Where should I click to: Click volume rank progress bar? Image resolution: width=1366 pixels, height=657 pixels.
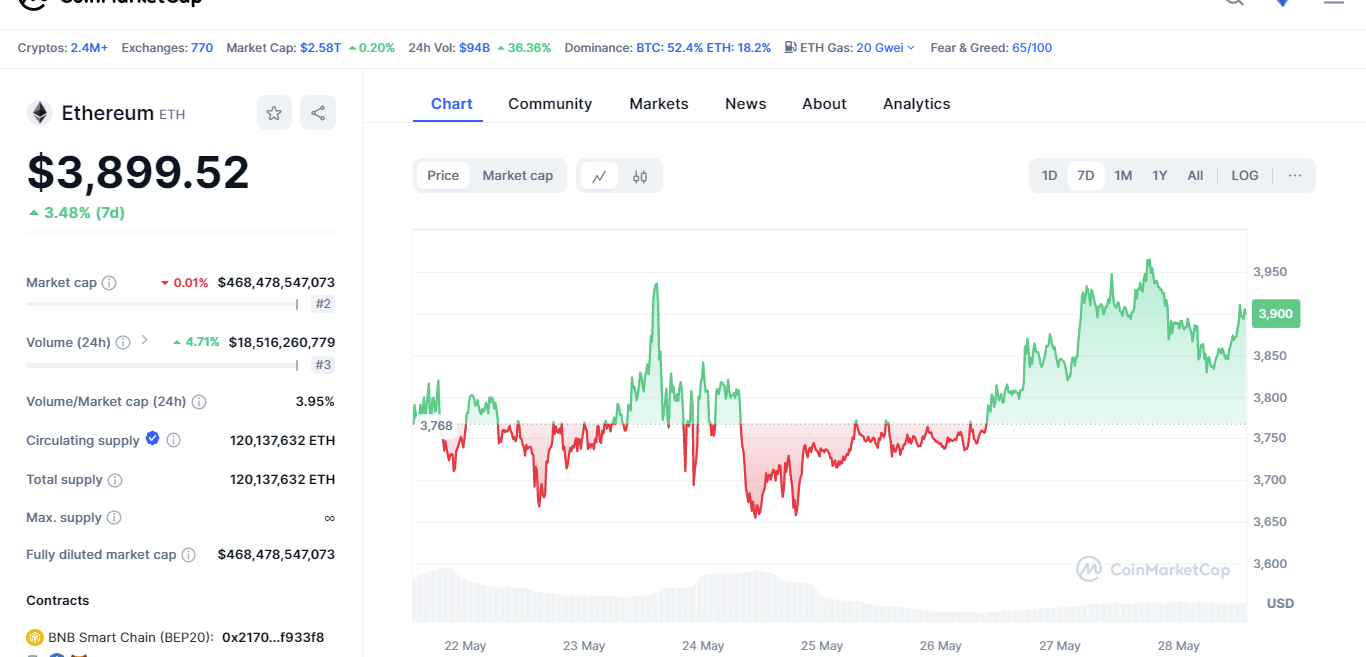click(162, 365)
